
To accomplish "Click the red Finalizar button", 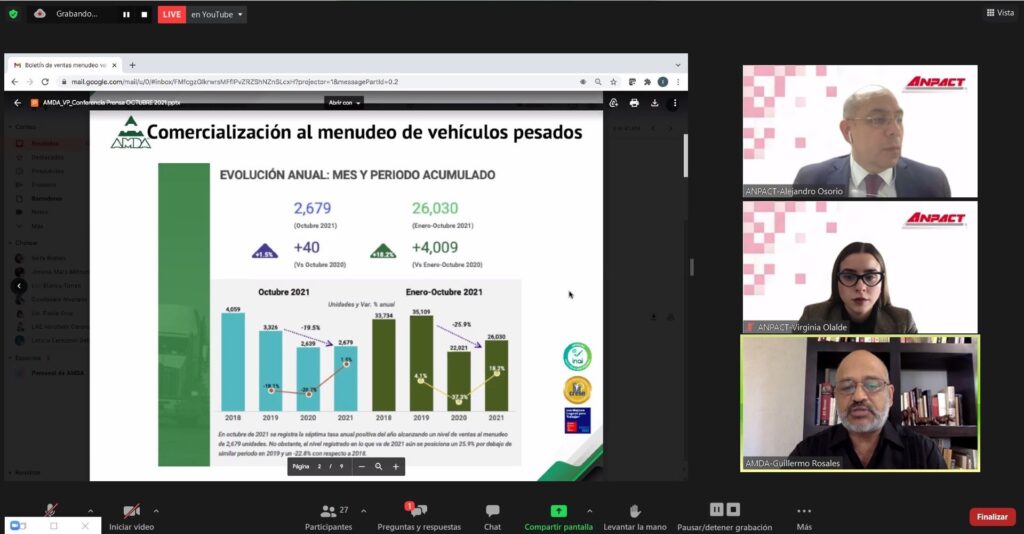I will click(x=992, y=516).
